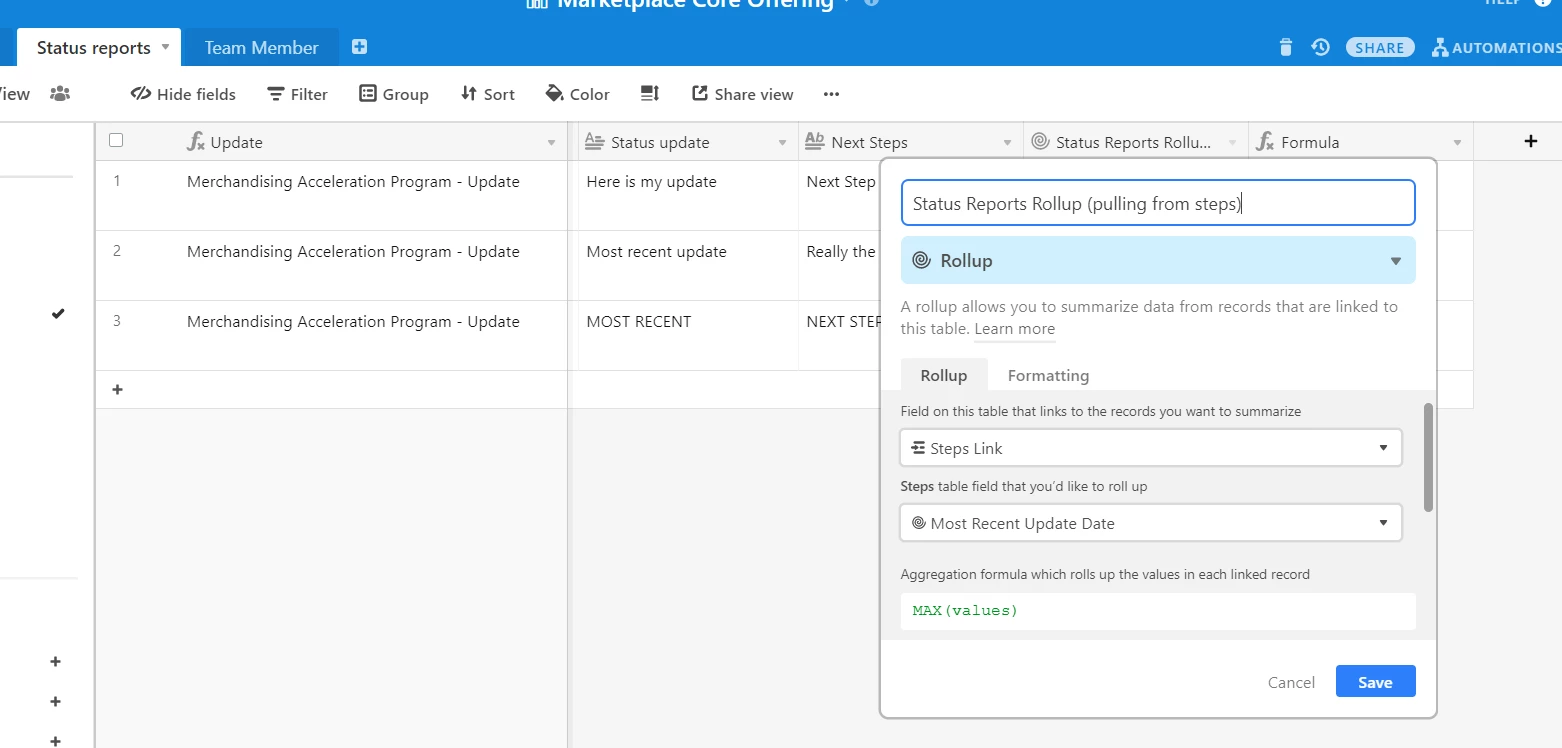Switch to the Formatting tab
Screen dimensions: 1562x748
click(1048, 375)
